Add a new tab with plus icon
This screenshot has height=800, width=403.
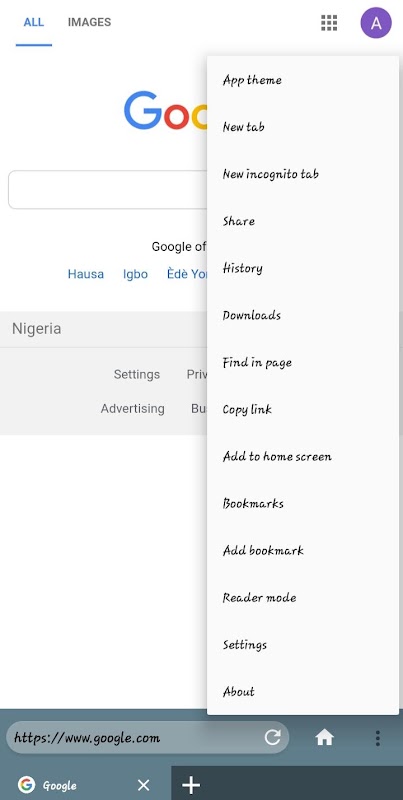[191, 785]
